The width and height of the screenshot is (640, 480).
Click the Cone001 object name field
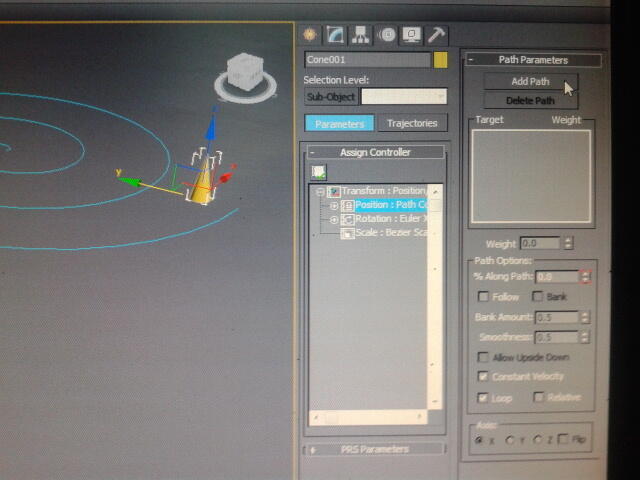coord(367,60)
